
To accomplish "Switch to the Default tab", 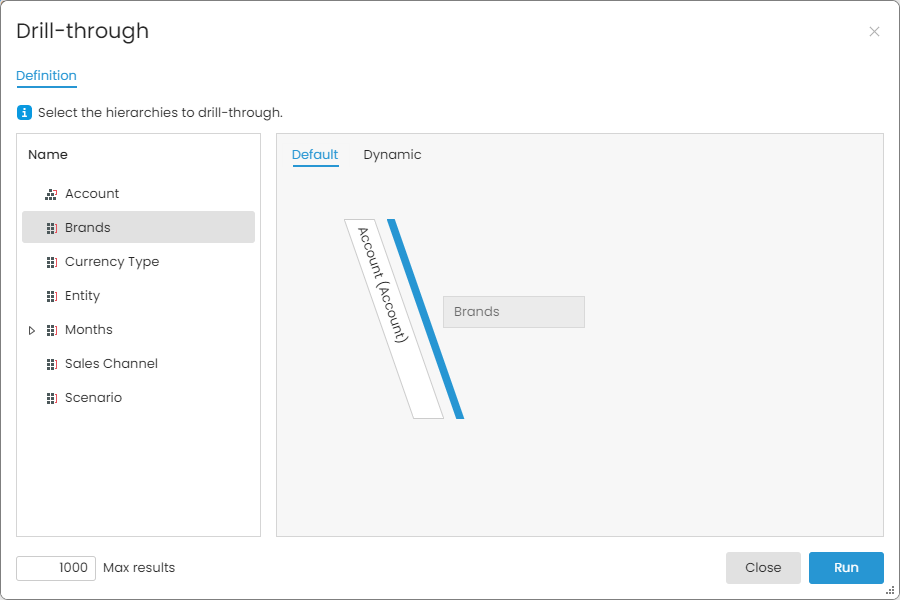I will [315, 154].
